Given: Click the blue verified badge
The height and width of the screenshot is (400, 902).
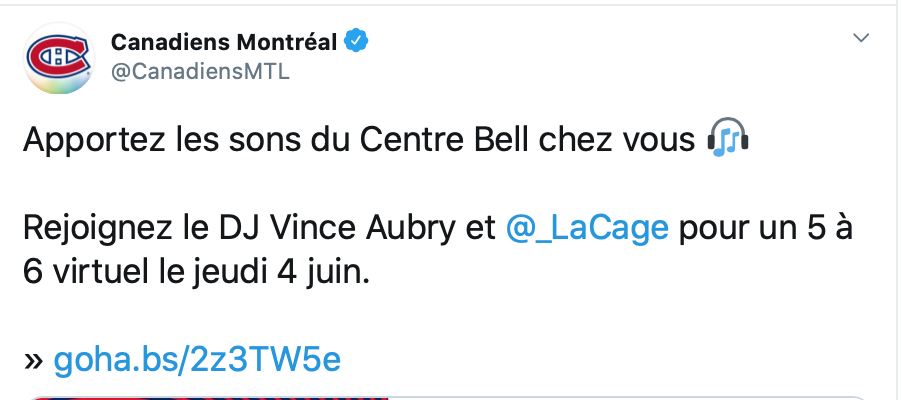Looking at the screenshot, I should pos(356,41).
